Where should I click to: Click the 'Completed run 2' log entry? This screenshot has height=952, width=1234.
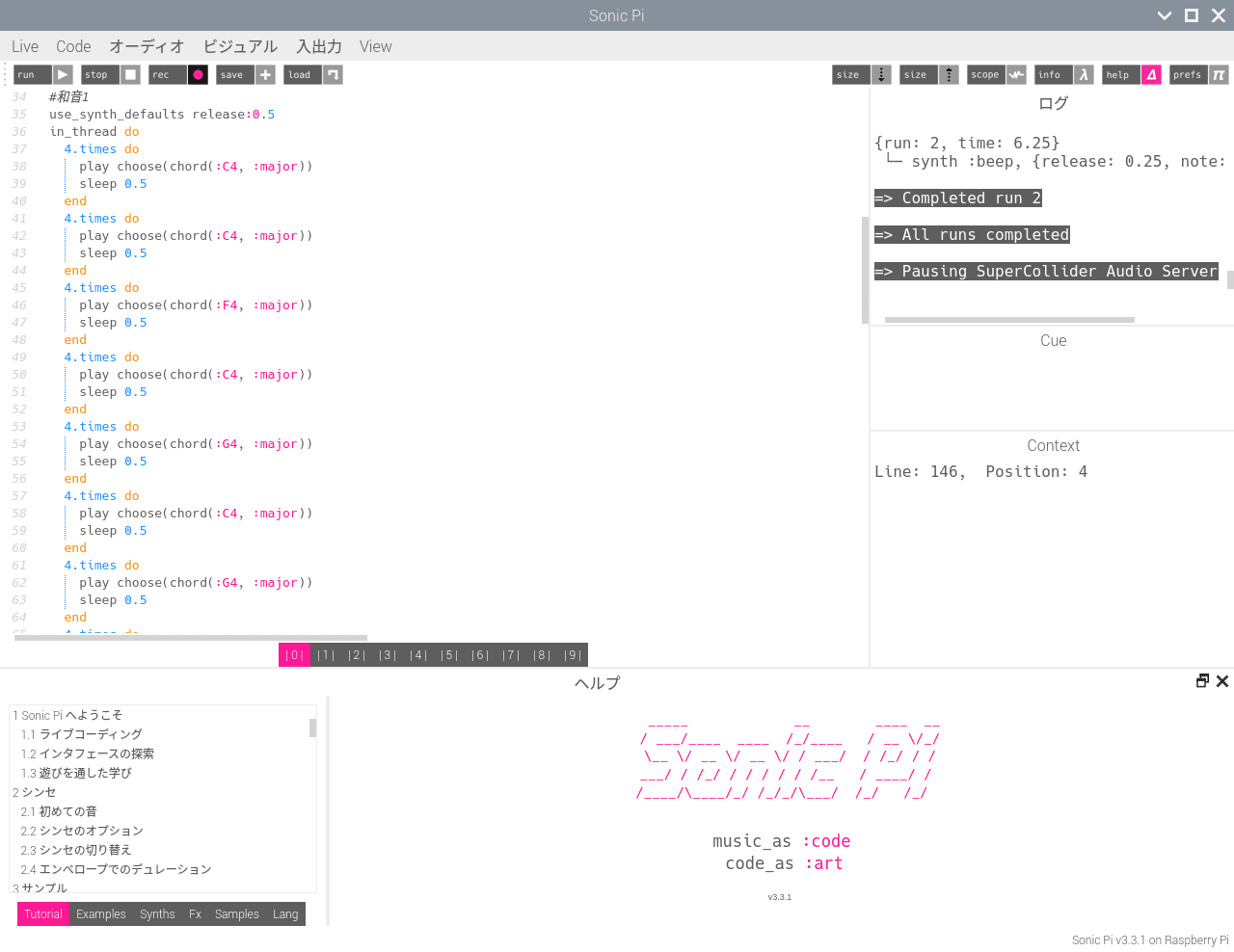(958, 198)
